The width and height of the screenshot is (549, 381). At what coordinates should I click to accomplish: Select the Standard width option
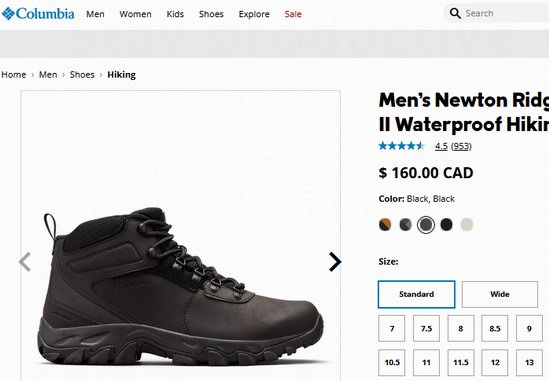[417, 294]
